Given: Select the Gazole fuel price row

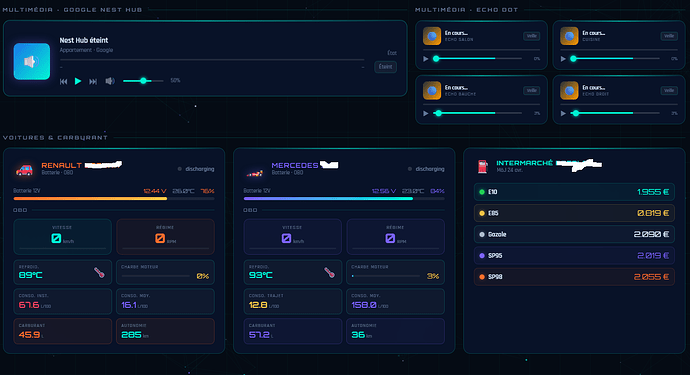Looking at the screenshot, I should (x=574, y=234).
